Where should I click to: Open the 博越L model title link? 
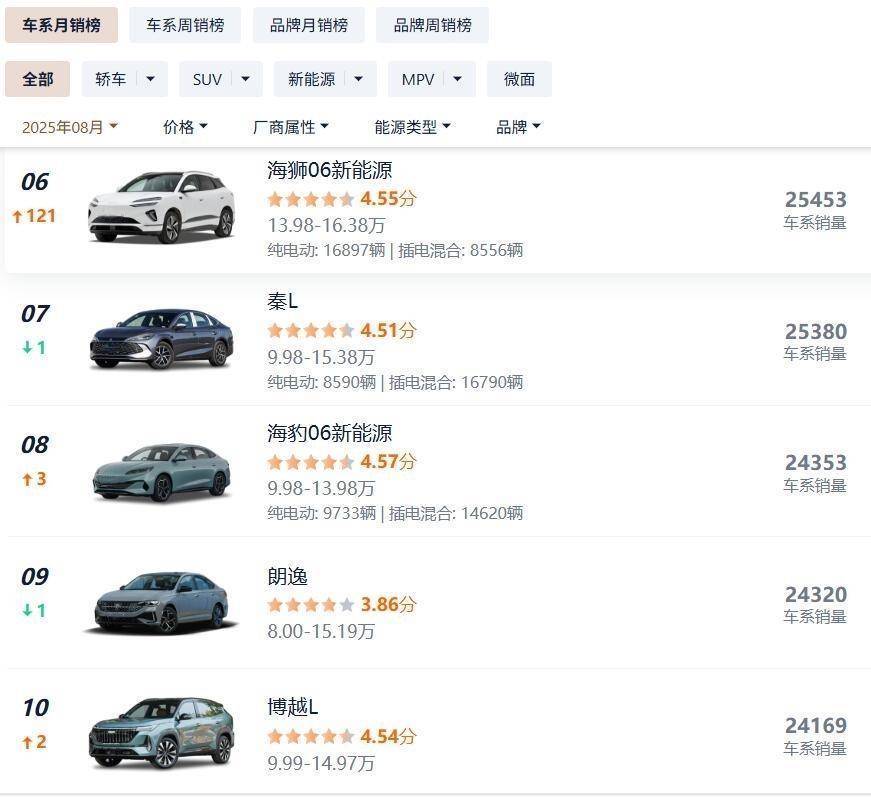[292, 707]
